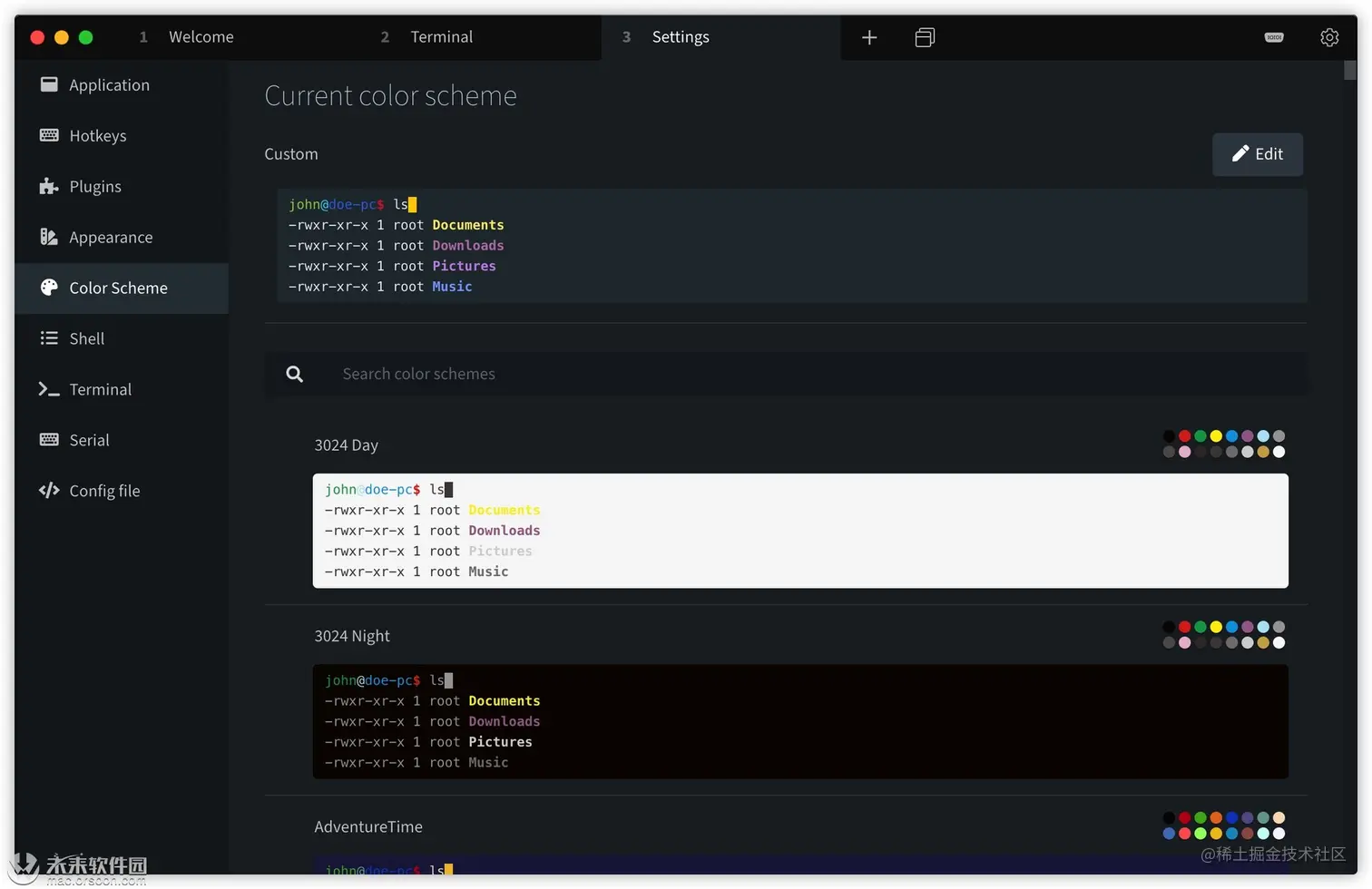Click the Serial keyboard icon

(x=49, y=440)
